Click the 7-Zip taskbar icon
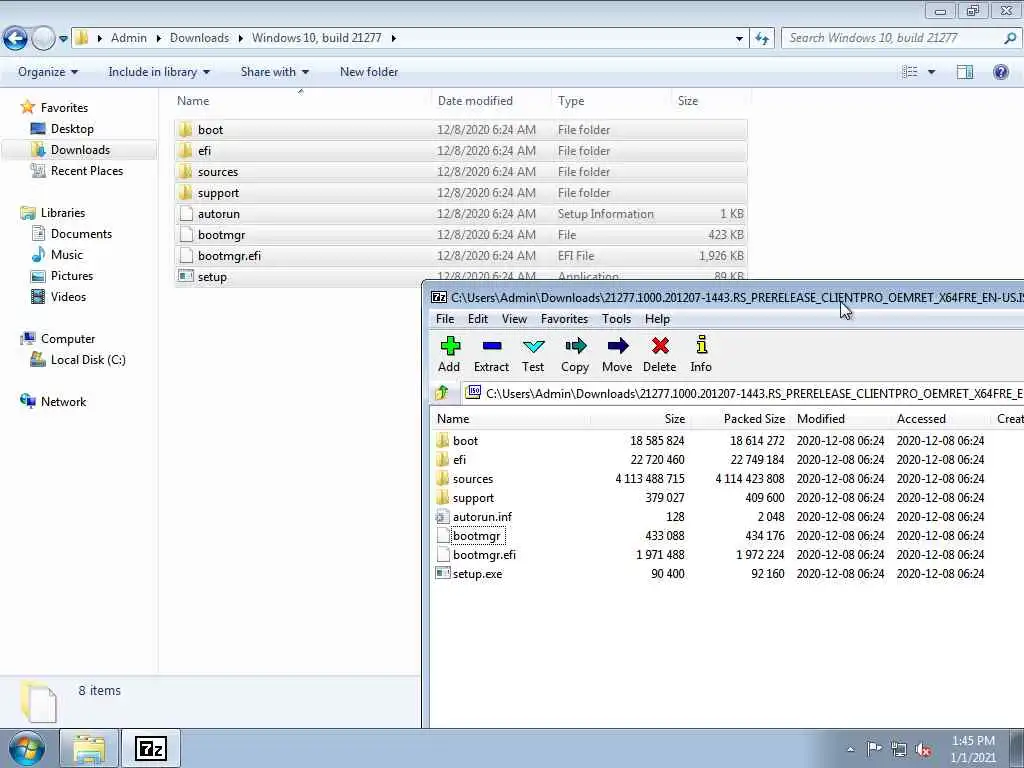Screen dimensions: 1024x768 point(151,748)
